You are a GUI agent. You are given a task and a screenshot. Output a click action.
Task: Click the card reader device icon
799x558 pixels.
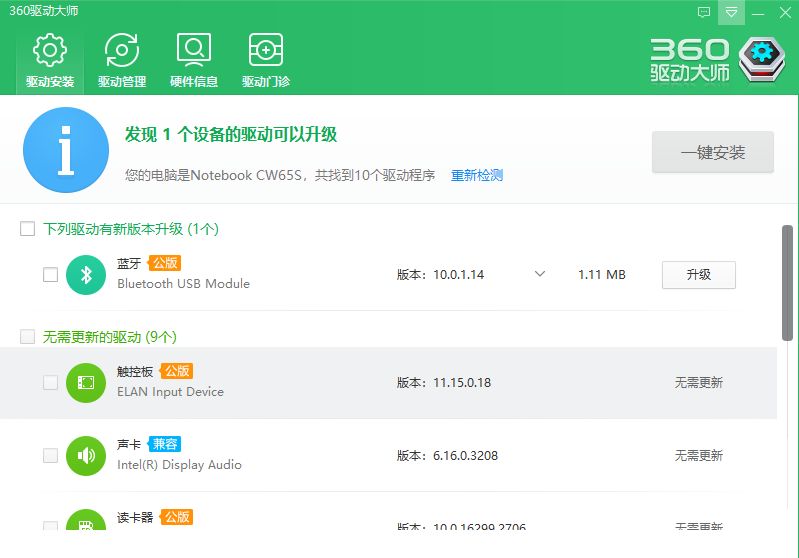(x=86, y=520)
